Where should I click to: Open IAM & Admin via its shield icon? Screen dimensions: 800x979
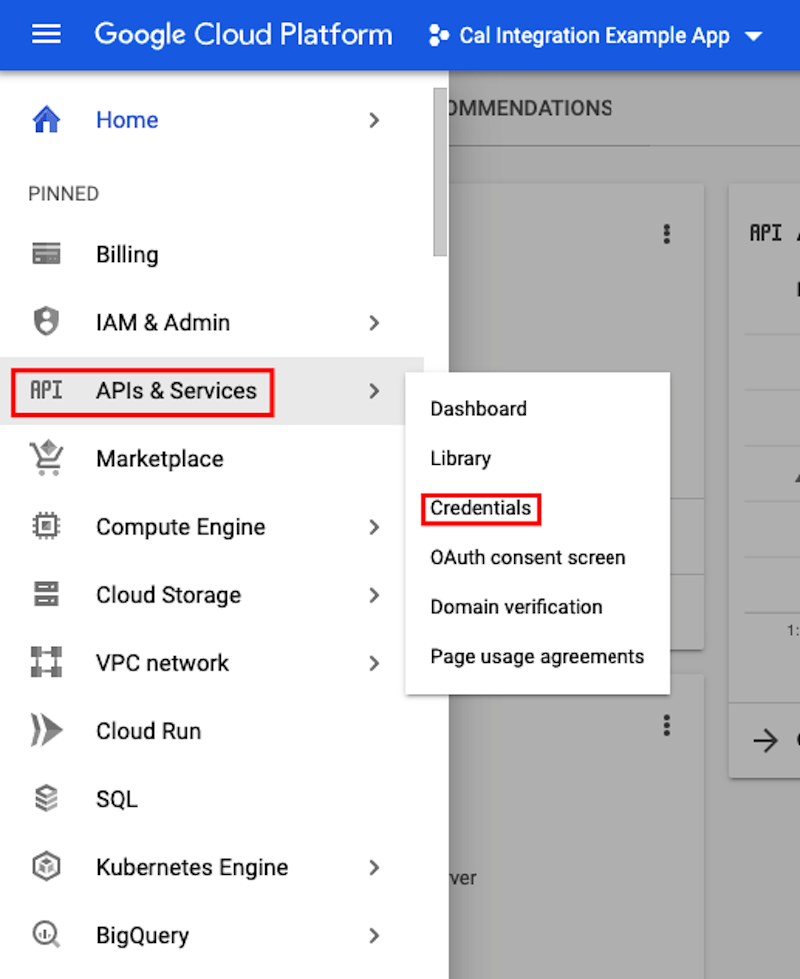pyautogui.click(x=43, y=322)
